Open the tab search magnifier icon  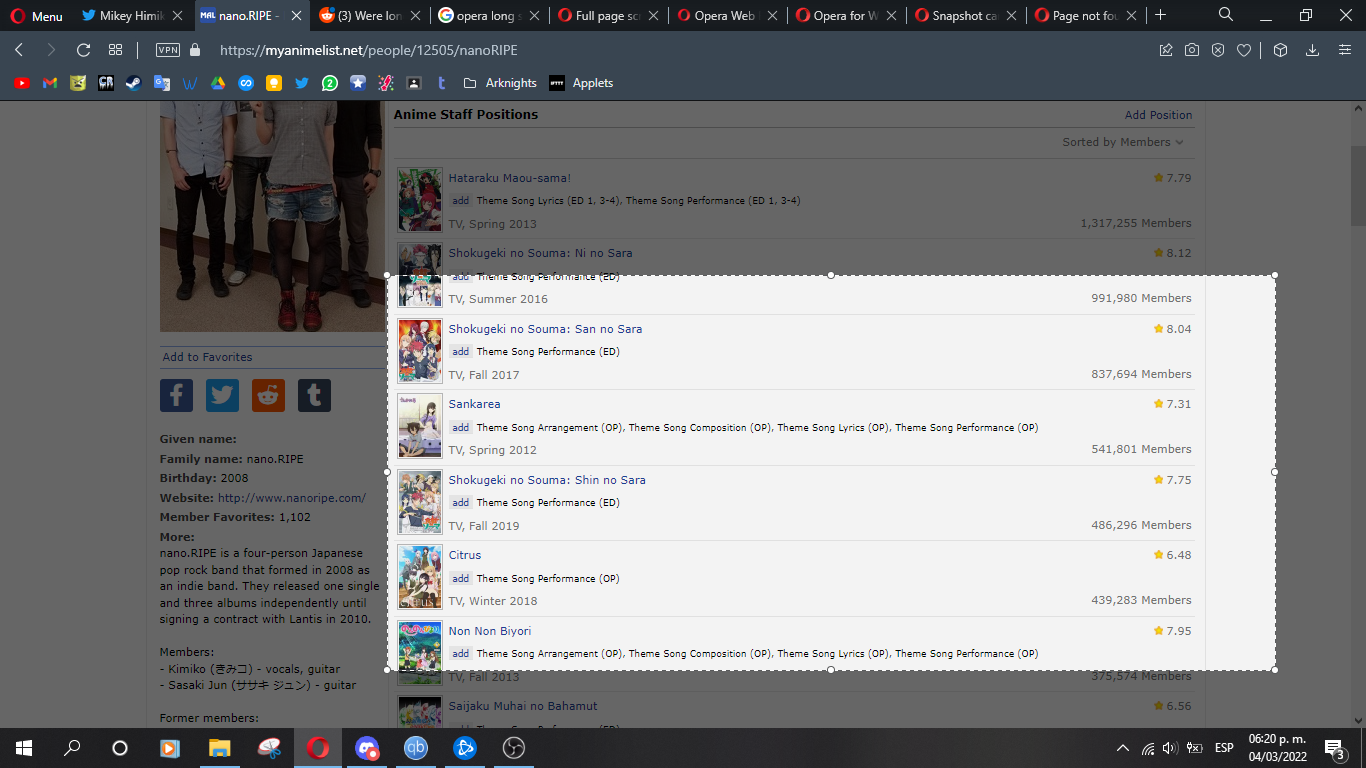(1226, 15)
